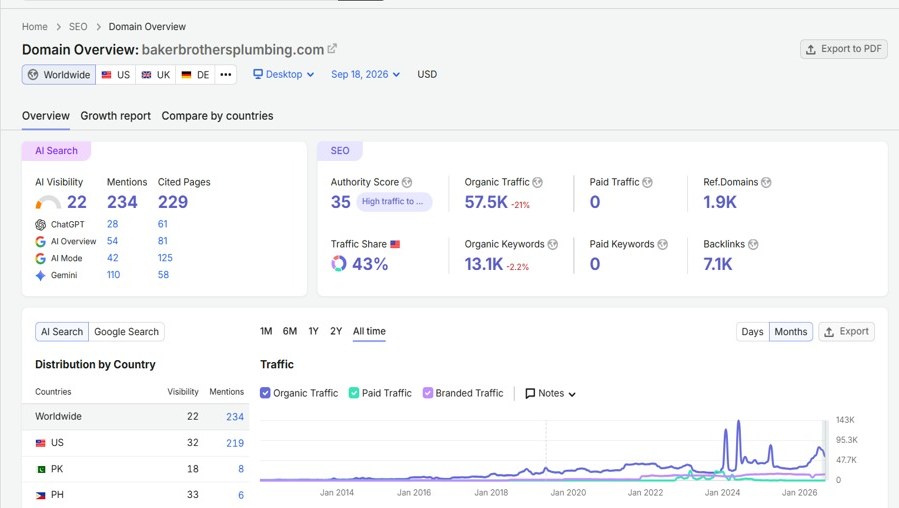Click the 7.1K Backlinks value
This screenshot has width=899, height=508.
pyautogui.click(x=718, y=264)
